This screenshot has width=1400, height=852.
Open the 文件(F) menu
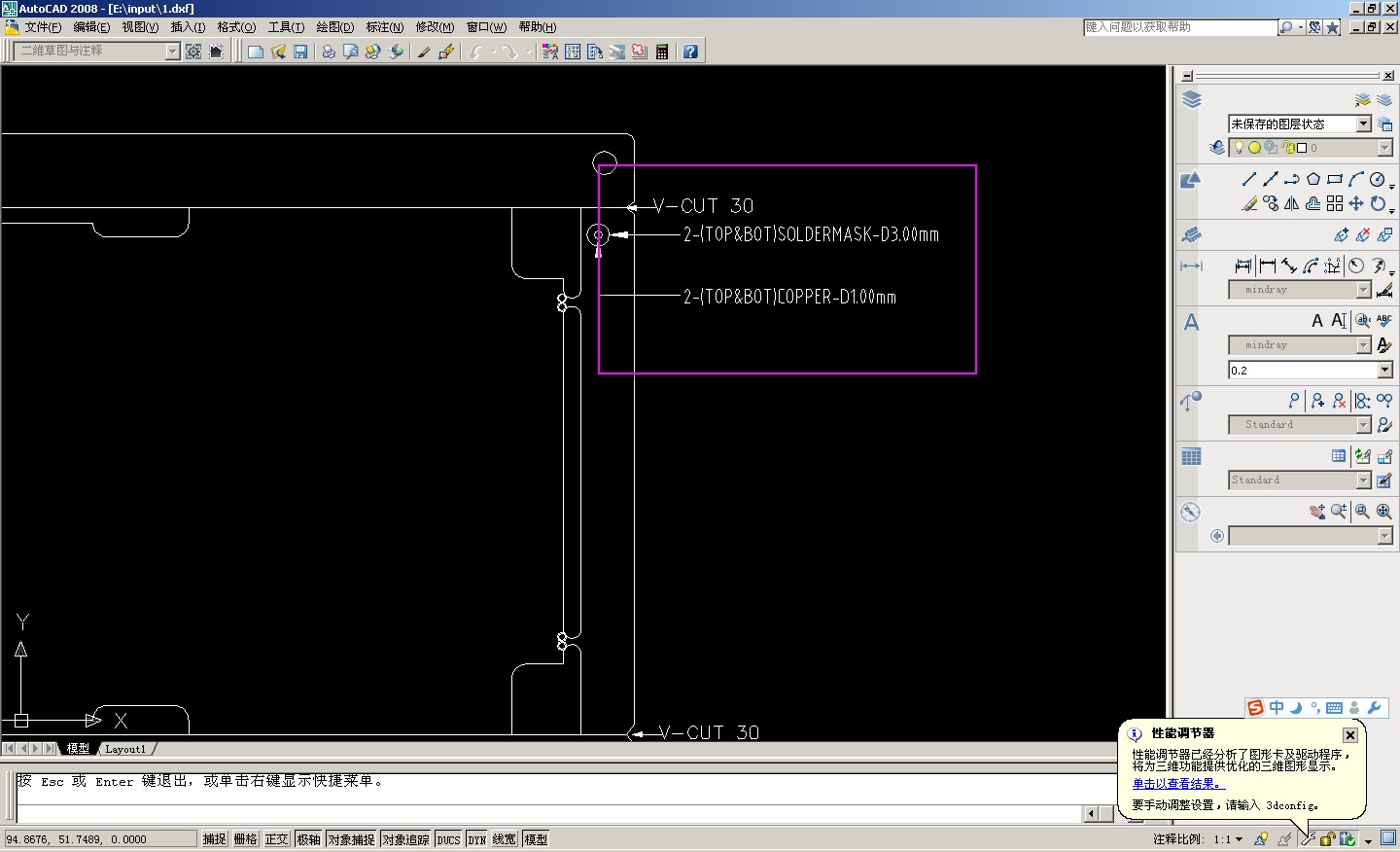tap(43, 27)
